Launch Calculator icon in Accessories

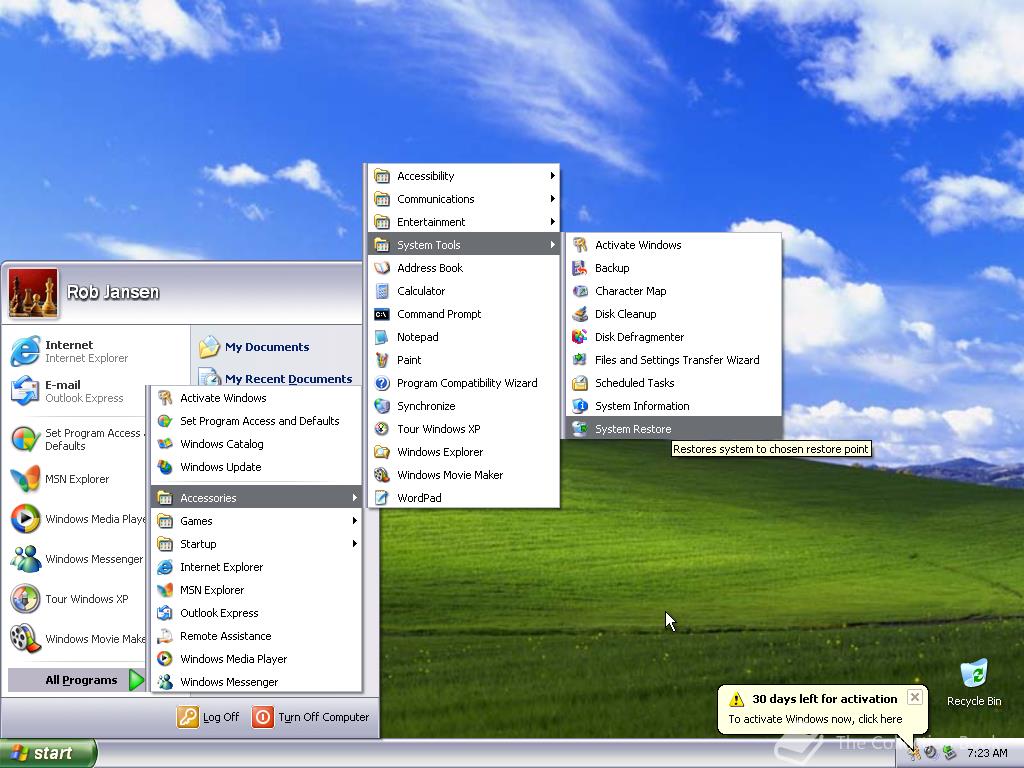(x=382, y=291)
